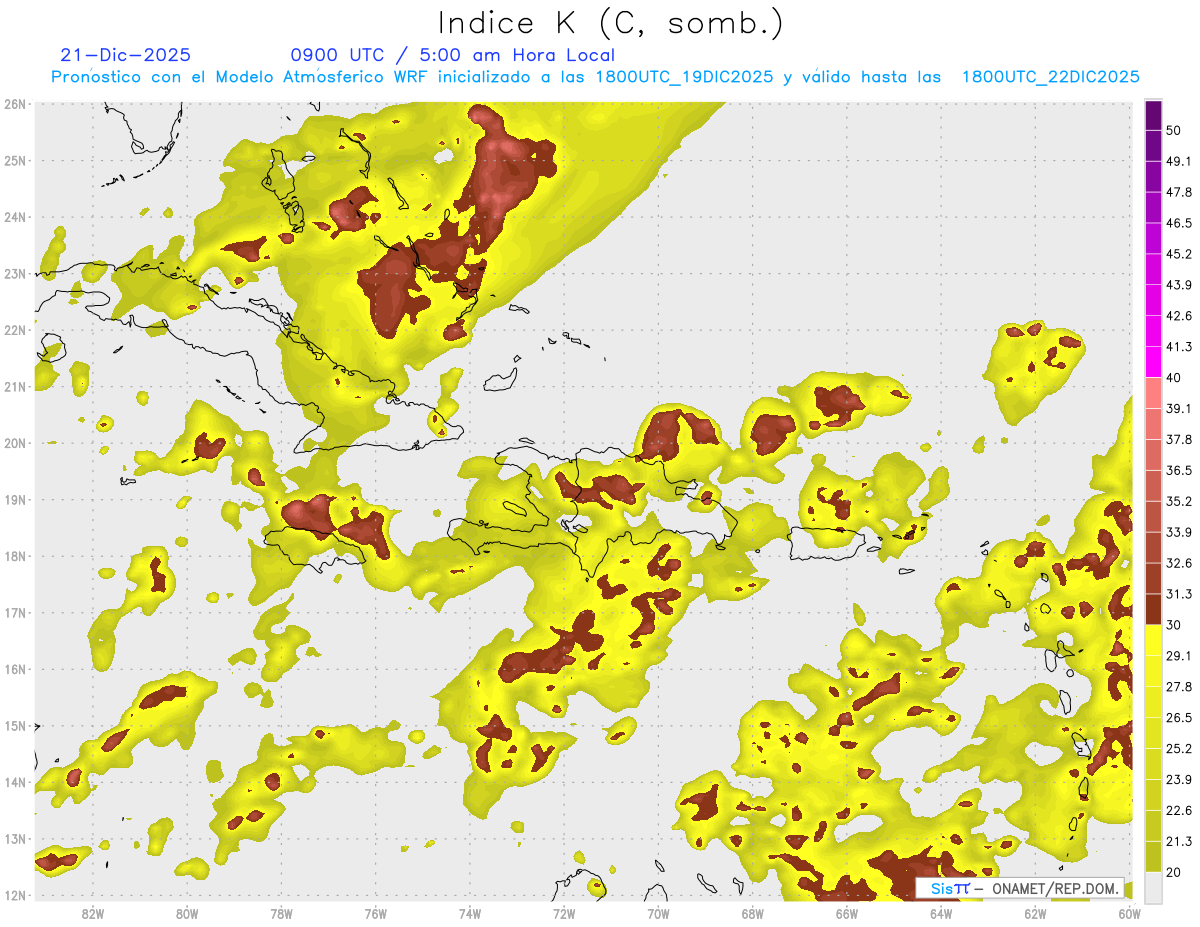Click colorbar value label "22.6"
Image resolution: width=1200 pixels, height=927 pixels.
1179,811
